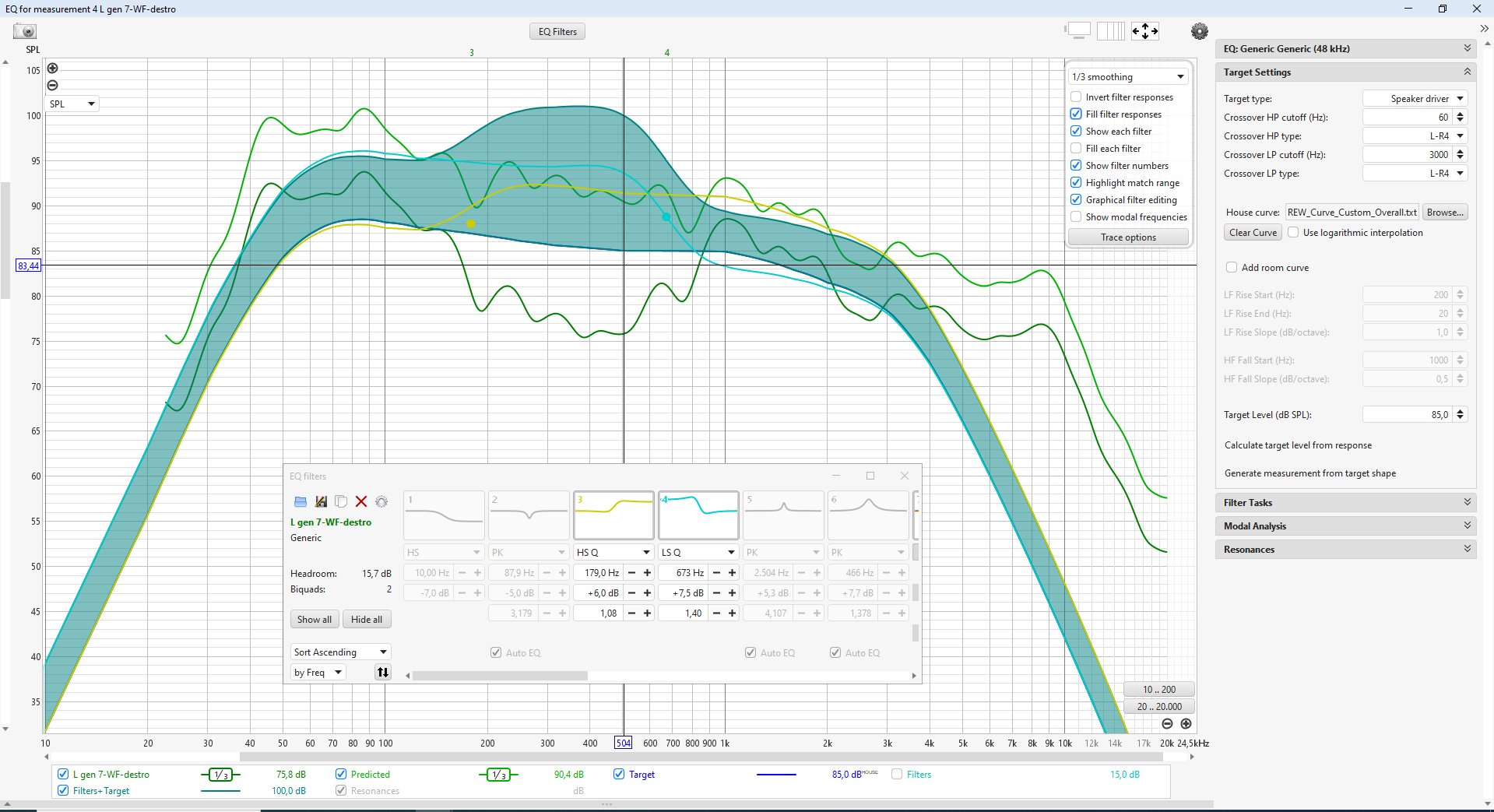Open Sort Ascending dropdown
Screen dimensions: 1494x812
341,652
